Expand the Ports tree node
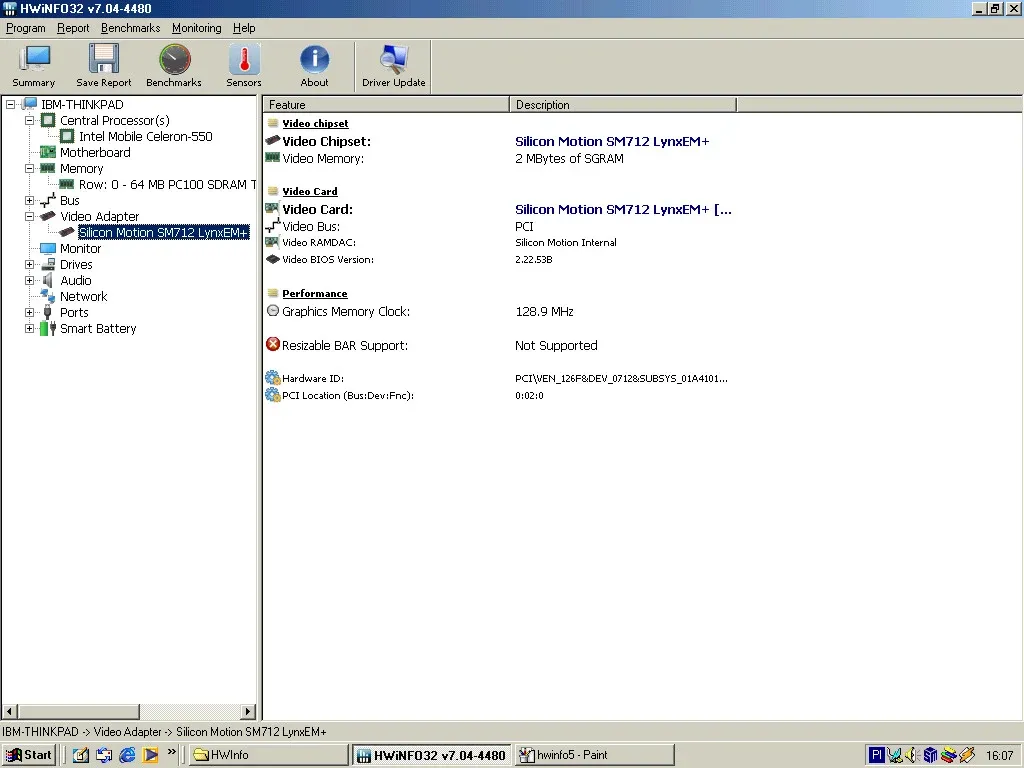The image size is (1024, 768). pos(29,313)
